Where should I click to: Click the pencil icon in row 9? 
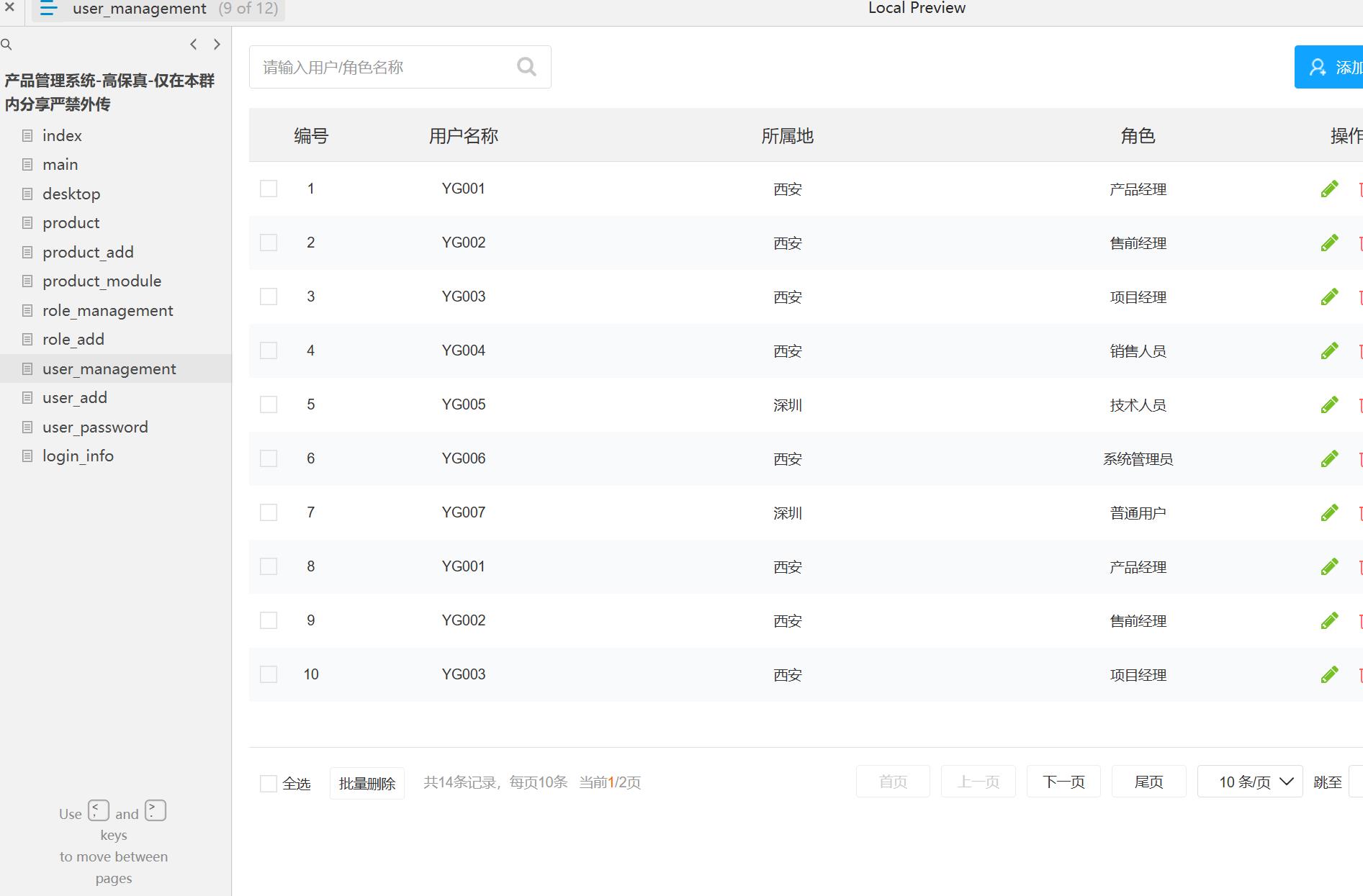1329,620
